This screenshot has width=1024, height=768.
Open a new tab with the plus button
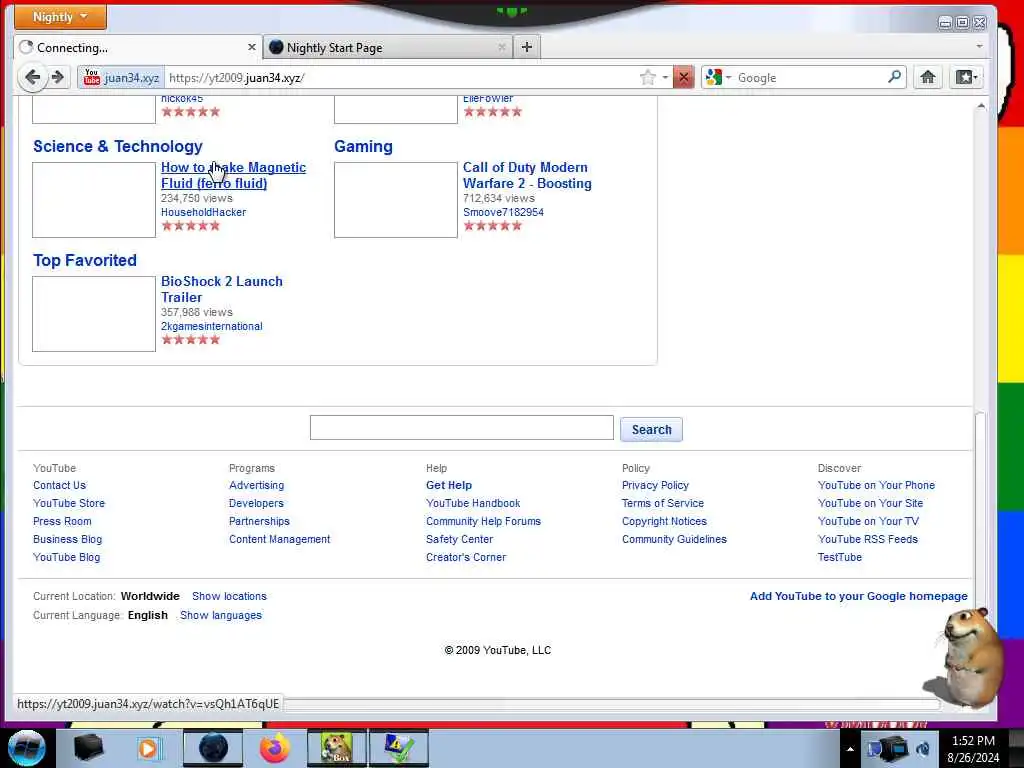coord(527,47)
